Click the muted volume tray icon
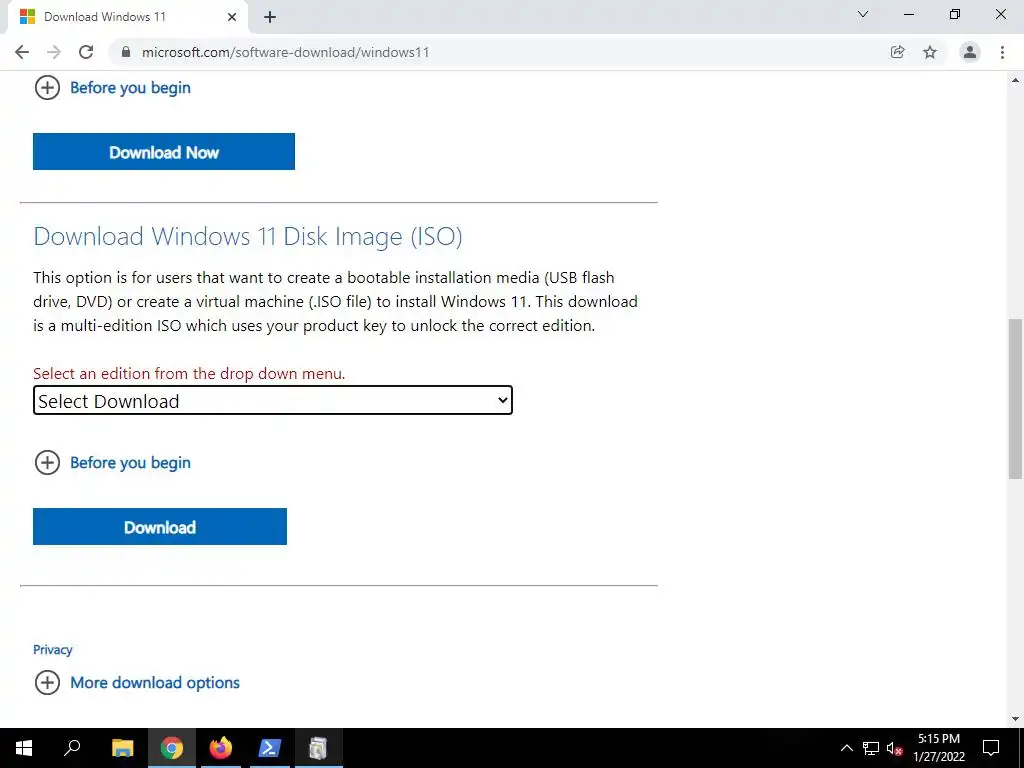 894,748
